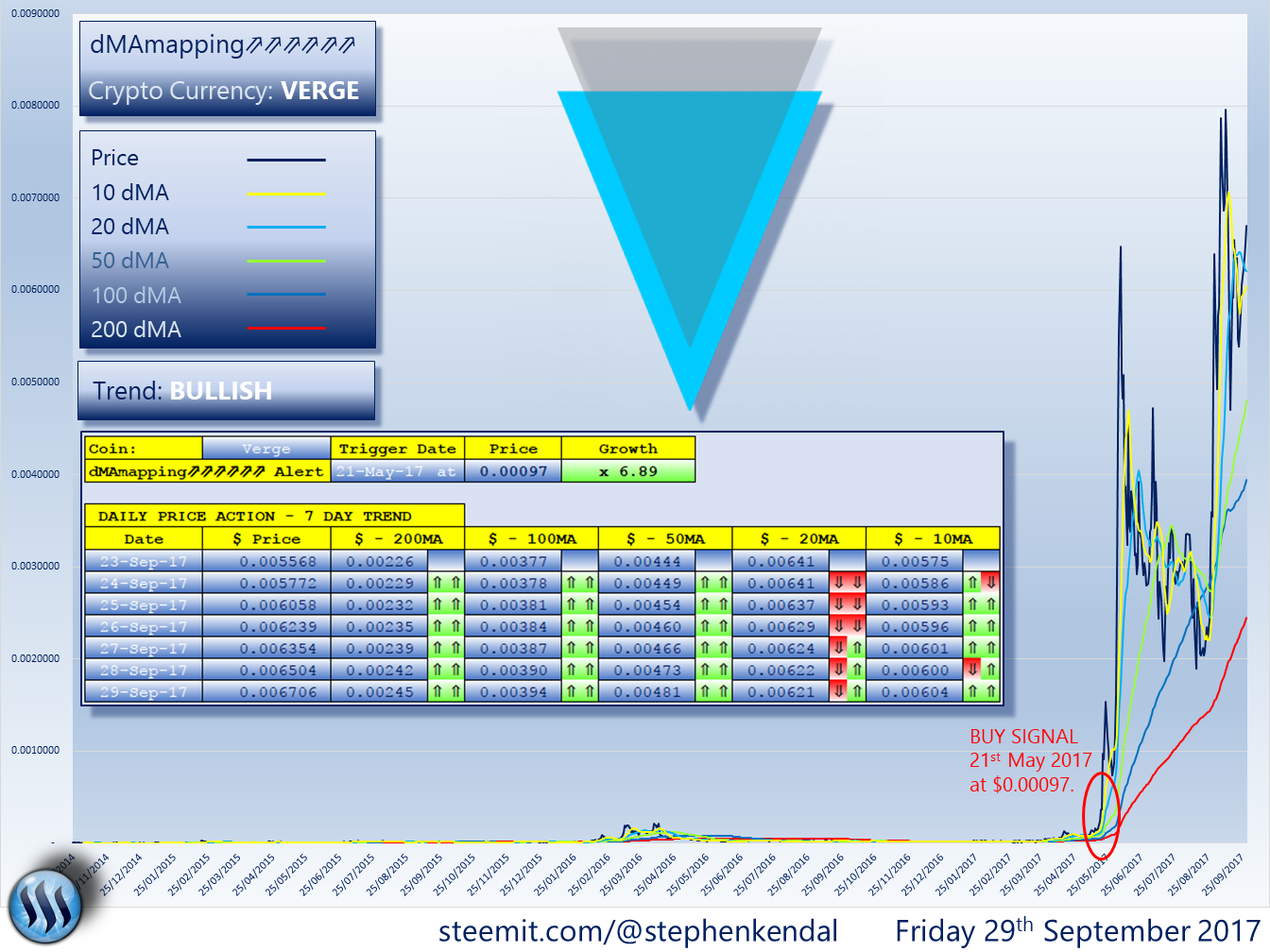Click the '25/09/2017' x-axis date label
The image size is (1270, 952).
coord(1223,874)
